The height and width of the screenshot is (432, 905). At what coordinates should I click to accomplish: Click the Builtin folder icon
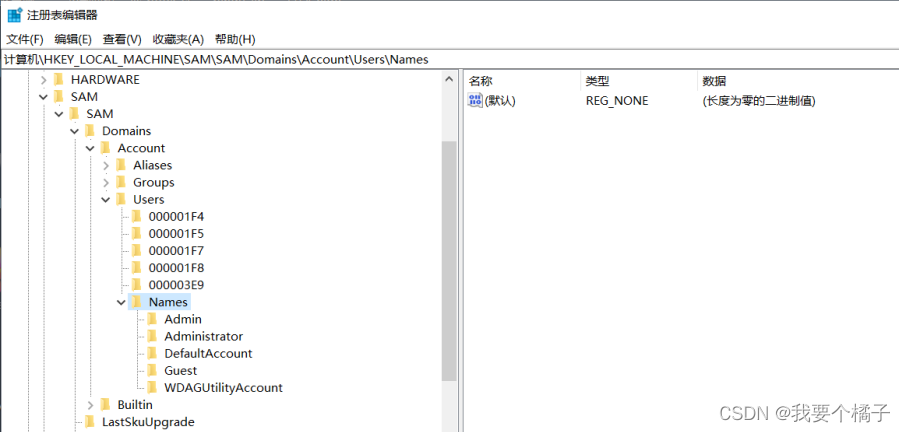(105, 404)
